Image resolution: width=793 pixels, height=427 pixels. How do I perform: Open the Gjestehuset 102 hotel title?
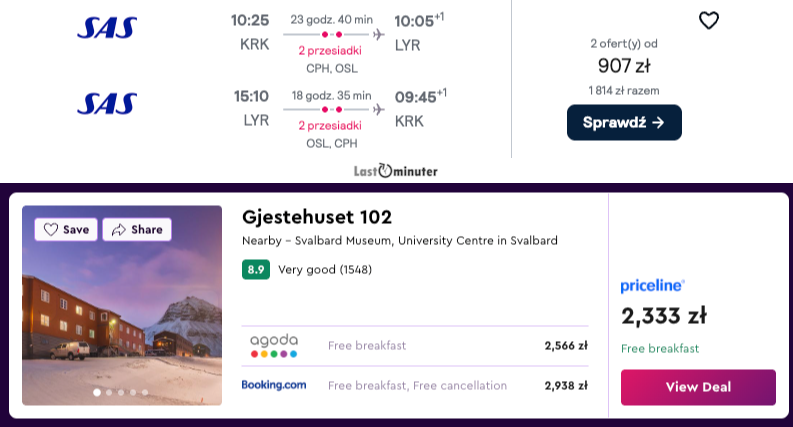(317, 217)
